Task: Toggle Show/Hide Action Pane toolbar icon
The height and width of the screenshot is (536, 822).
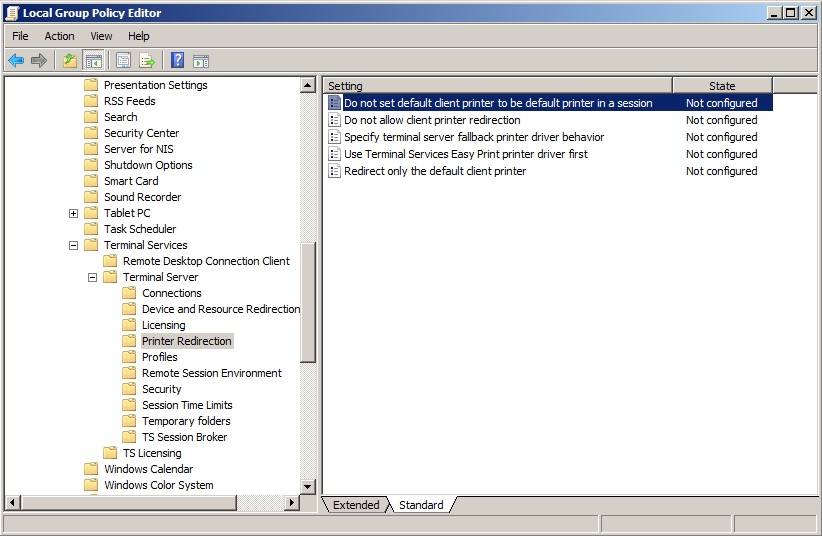Action: [201, 60]
